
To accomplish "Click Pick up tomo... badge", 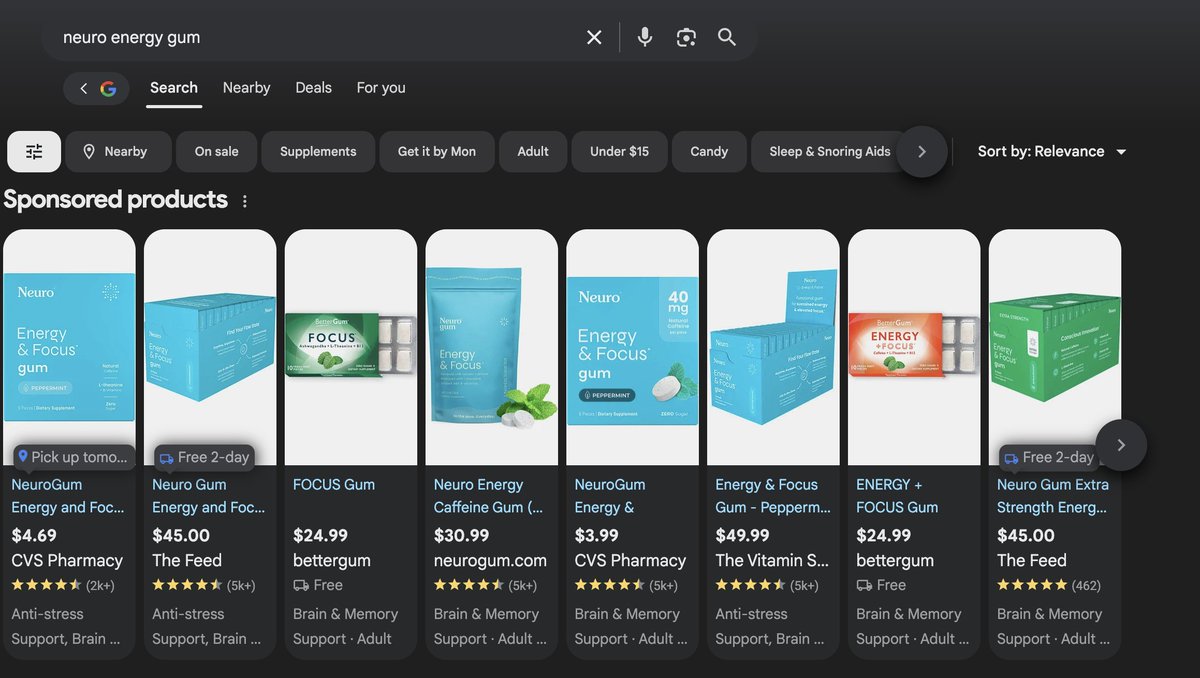I will coord(74,457).
